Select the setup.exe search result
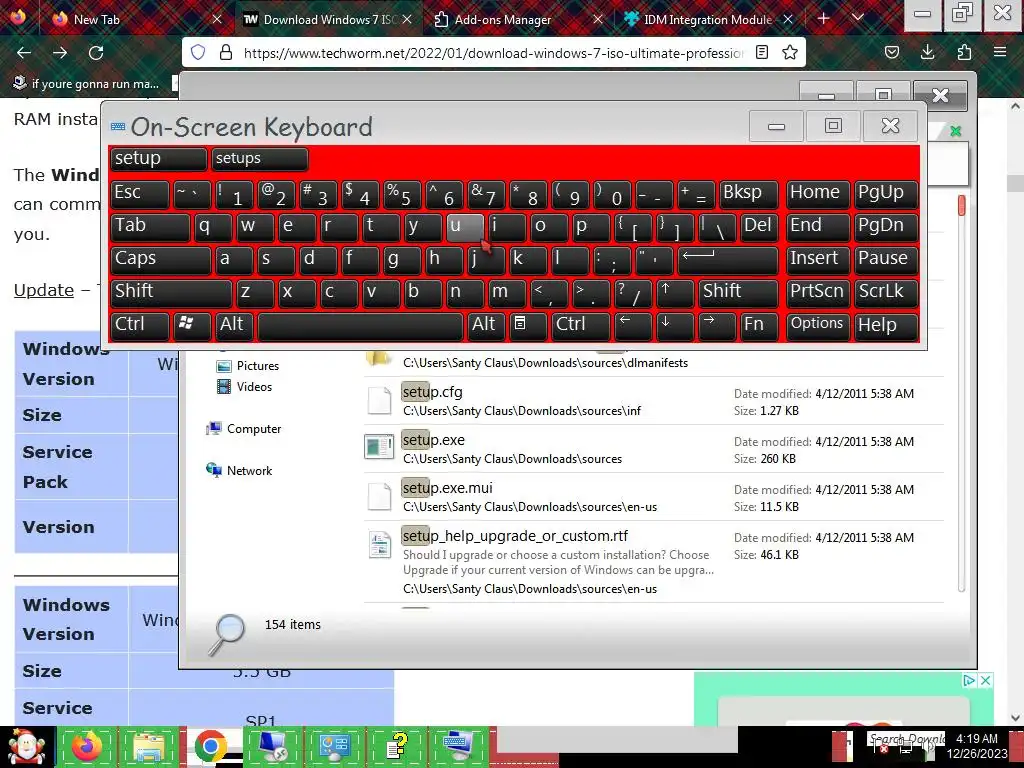The image size is (1024, 768). click(653, 449)
